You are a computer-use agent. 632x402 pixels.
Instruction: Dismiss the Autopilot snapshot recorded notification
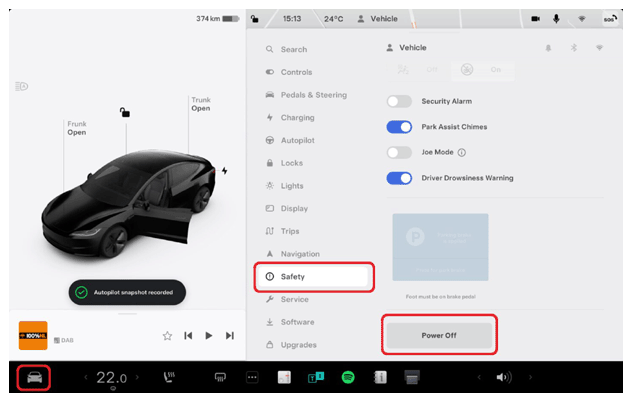pos(127,292)
